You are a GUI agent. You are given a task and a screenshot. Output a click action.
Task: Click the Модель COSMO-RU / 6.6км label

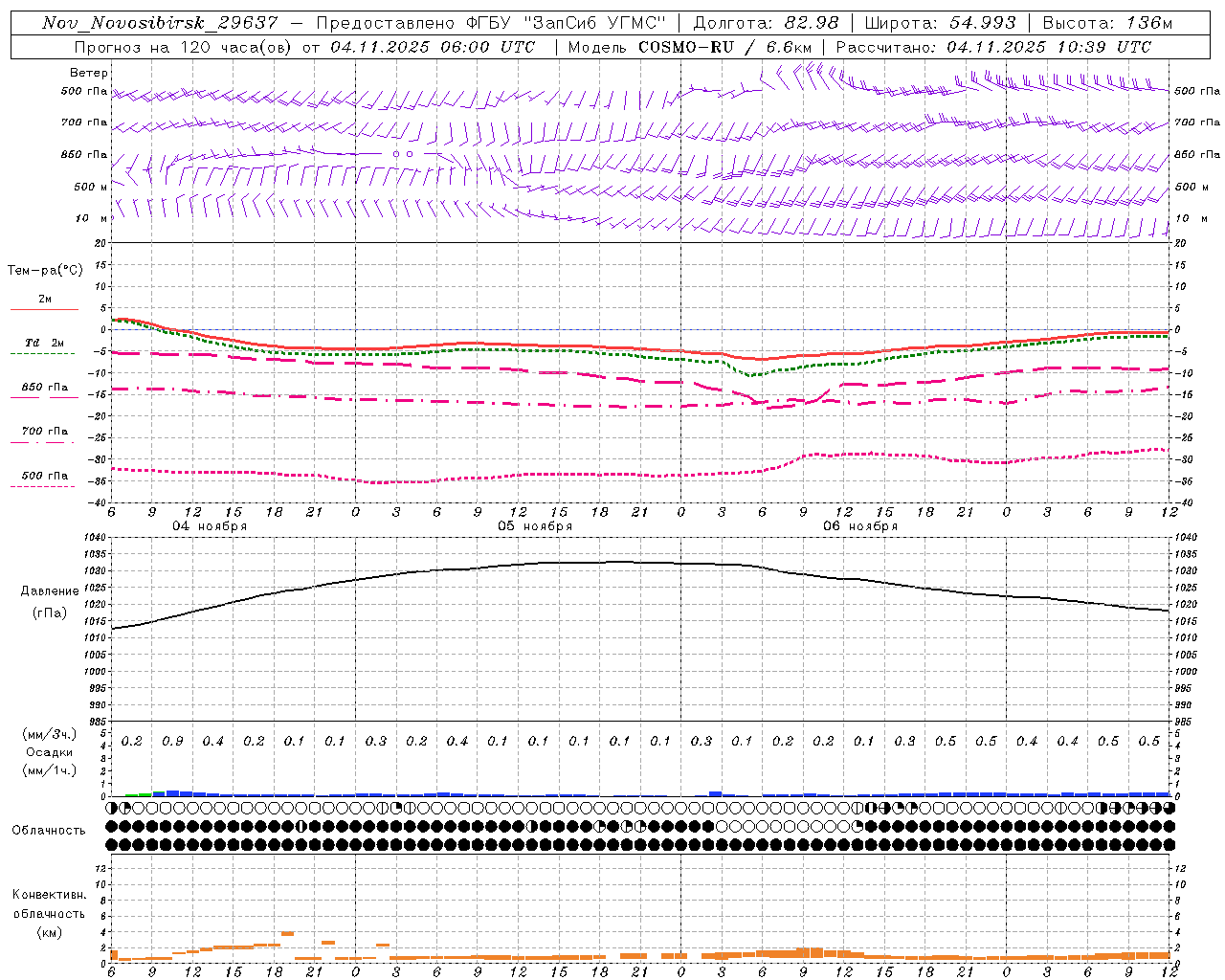689,47
